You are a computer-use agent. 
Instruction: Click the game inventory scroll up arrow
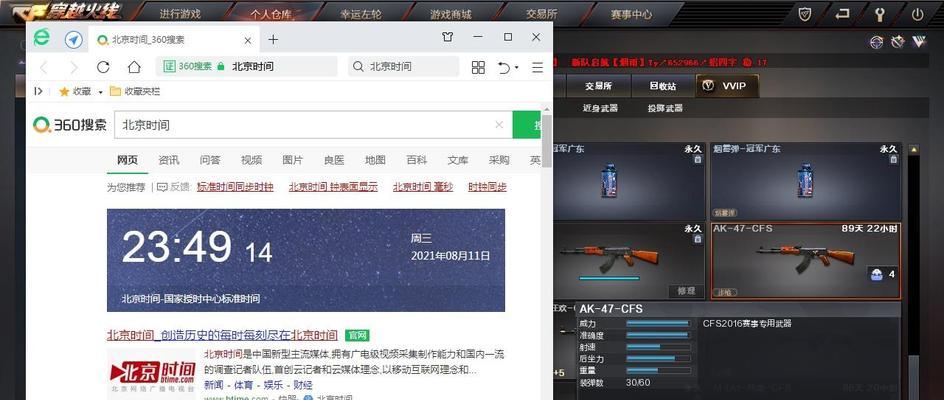(x=913, y=149)
